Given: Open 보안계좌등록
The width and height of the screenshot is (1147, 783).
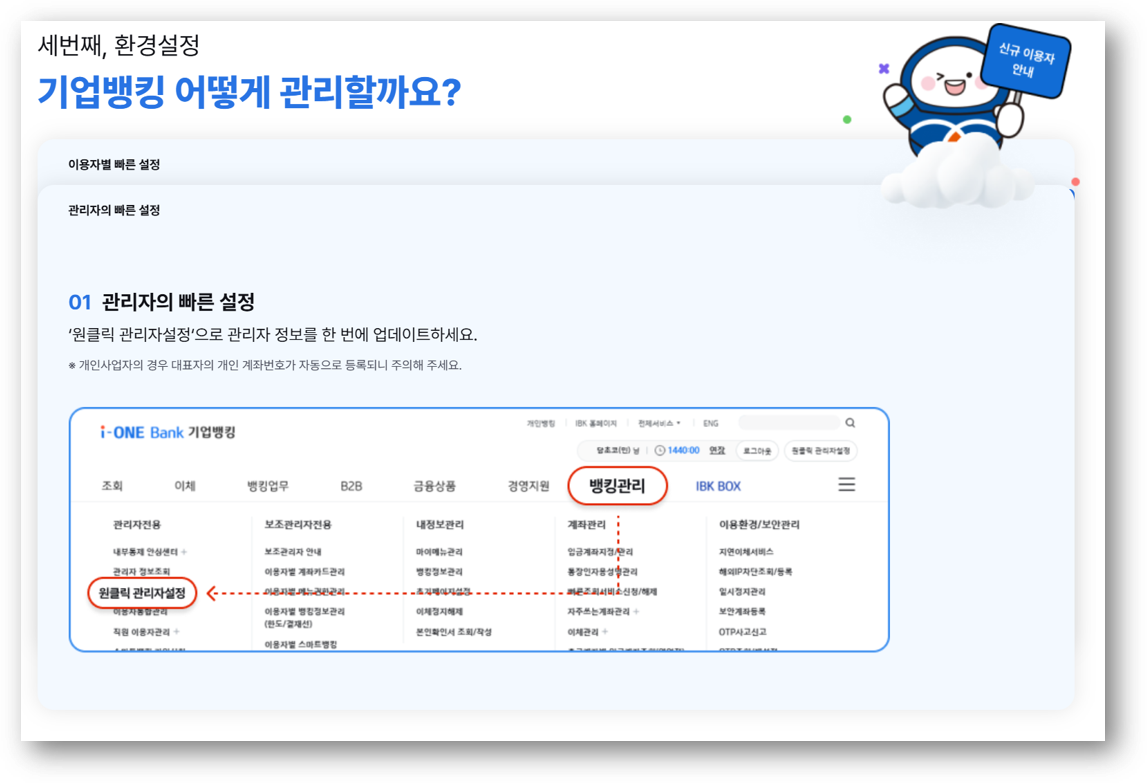Looking at the screenshot, I should click(742, 612).
